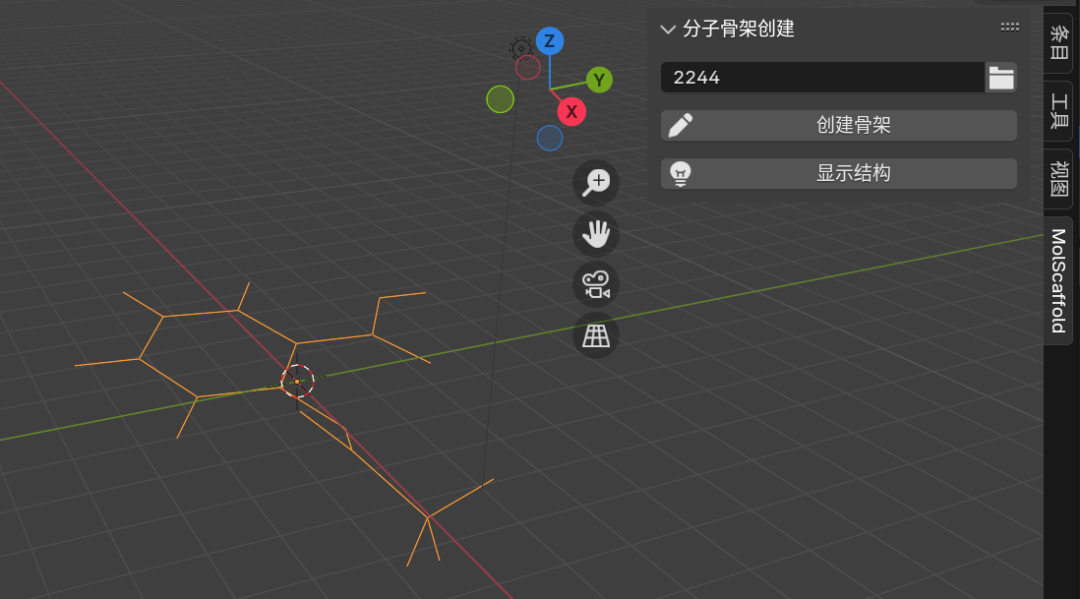Click the Y axis on navigation gizmo

point(599,81)
